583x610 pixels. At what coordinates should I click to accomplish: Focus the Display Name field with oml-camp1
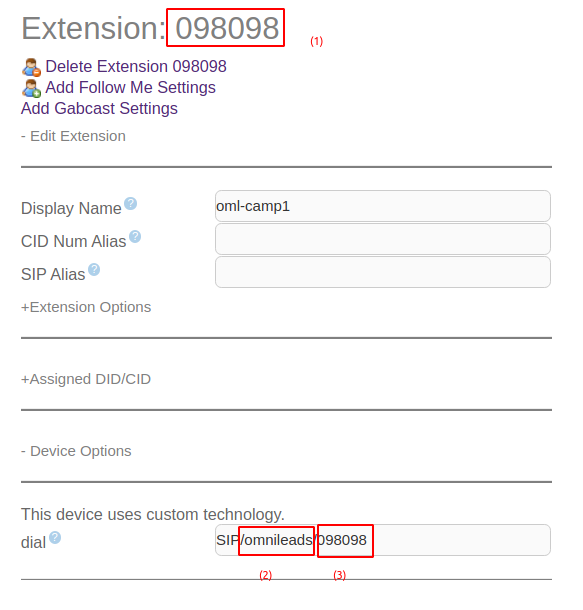point(383,206)
